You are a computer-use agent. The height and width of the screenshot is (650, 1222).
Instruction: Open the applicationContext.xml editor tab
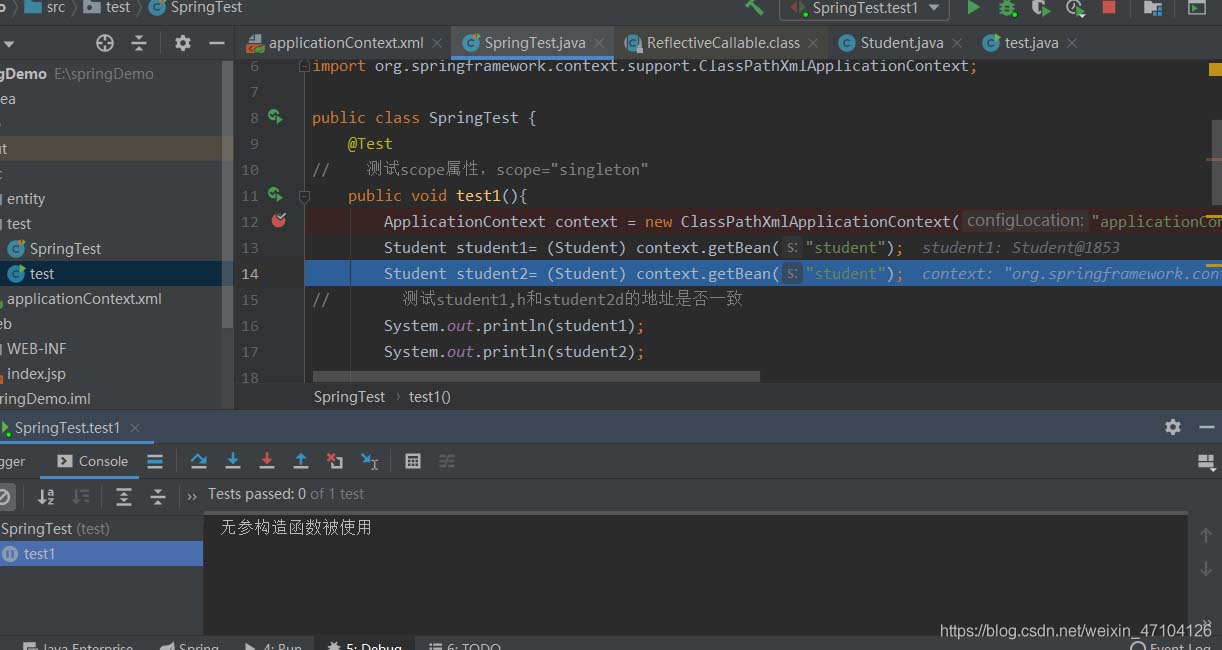345,43
